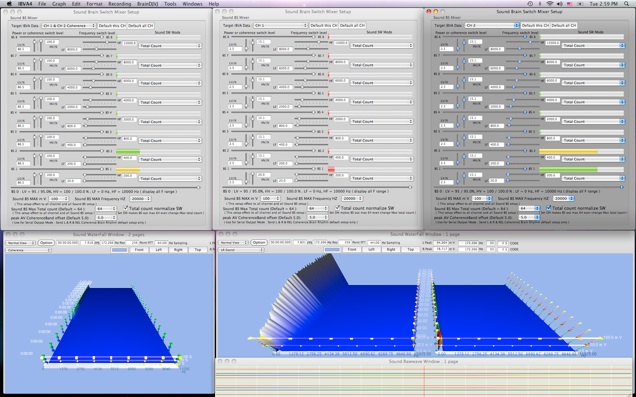Click the US flag input icon
636x397 pixels.
570,4
